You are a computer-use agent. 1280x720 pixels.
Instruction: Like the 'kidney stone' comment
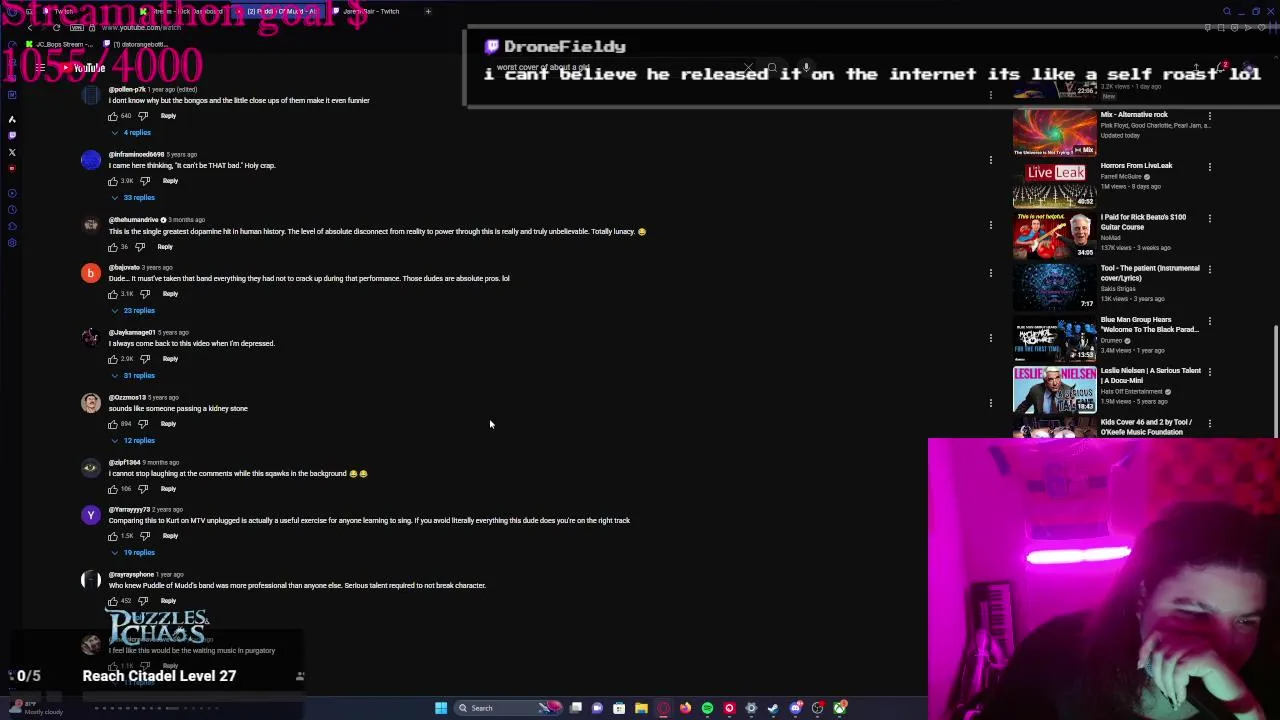[113, 424]
